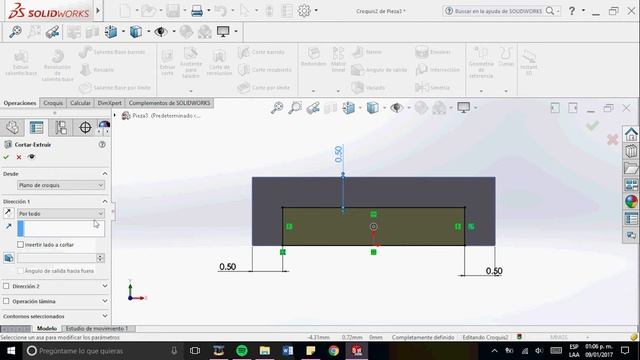Click the lower-left 0.50 dimension
640x360 pixels.
click(227, 267)
